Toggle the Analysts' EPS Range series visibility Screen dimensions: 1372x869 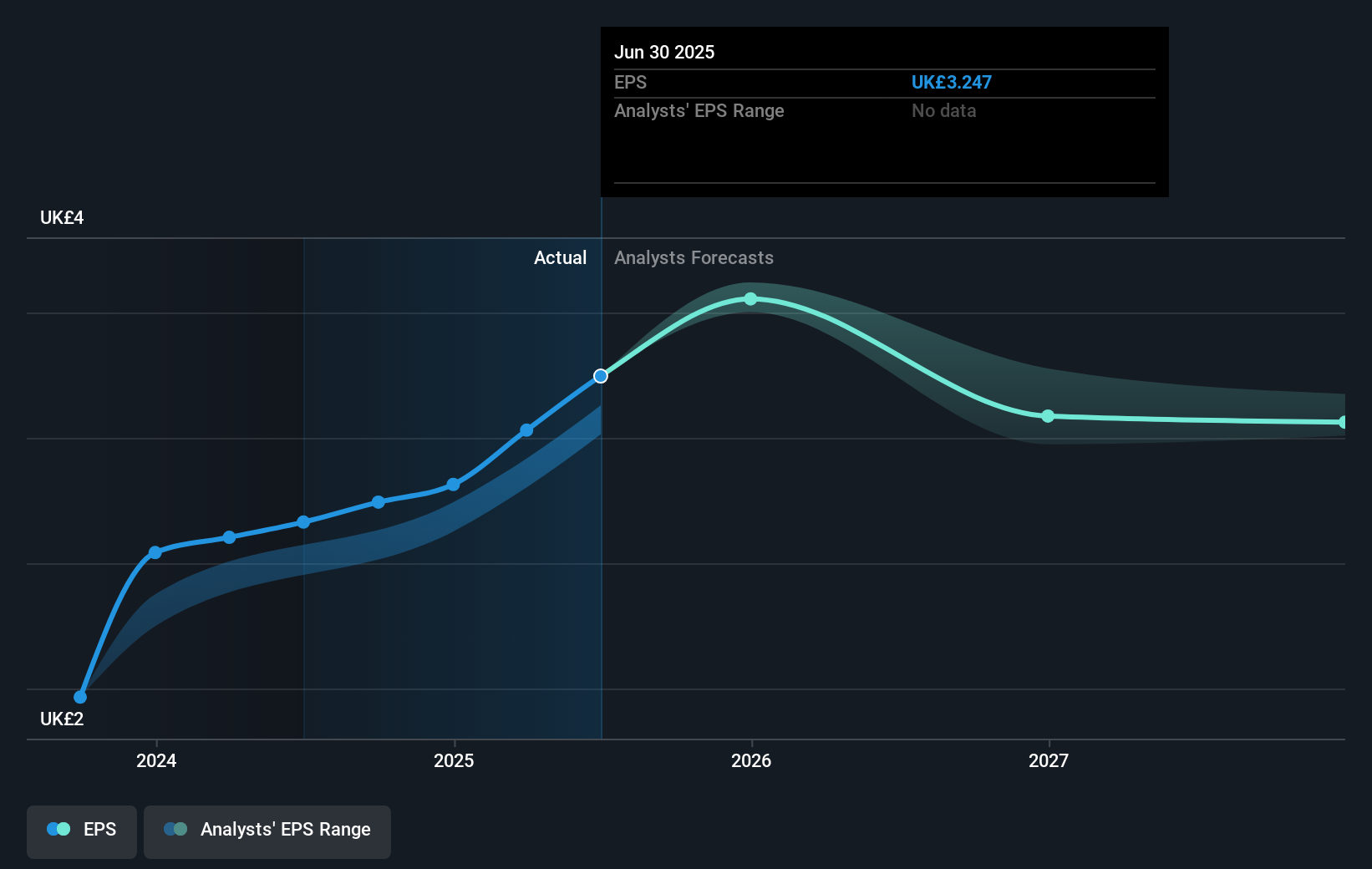(267, 831)
